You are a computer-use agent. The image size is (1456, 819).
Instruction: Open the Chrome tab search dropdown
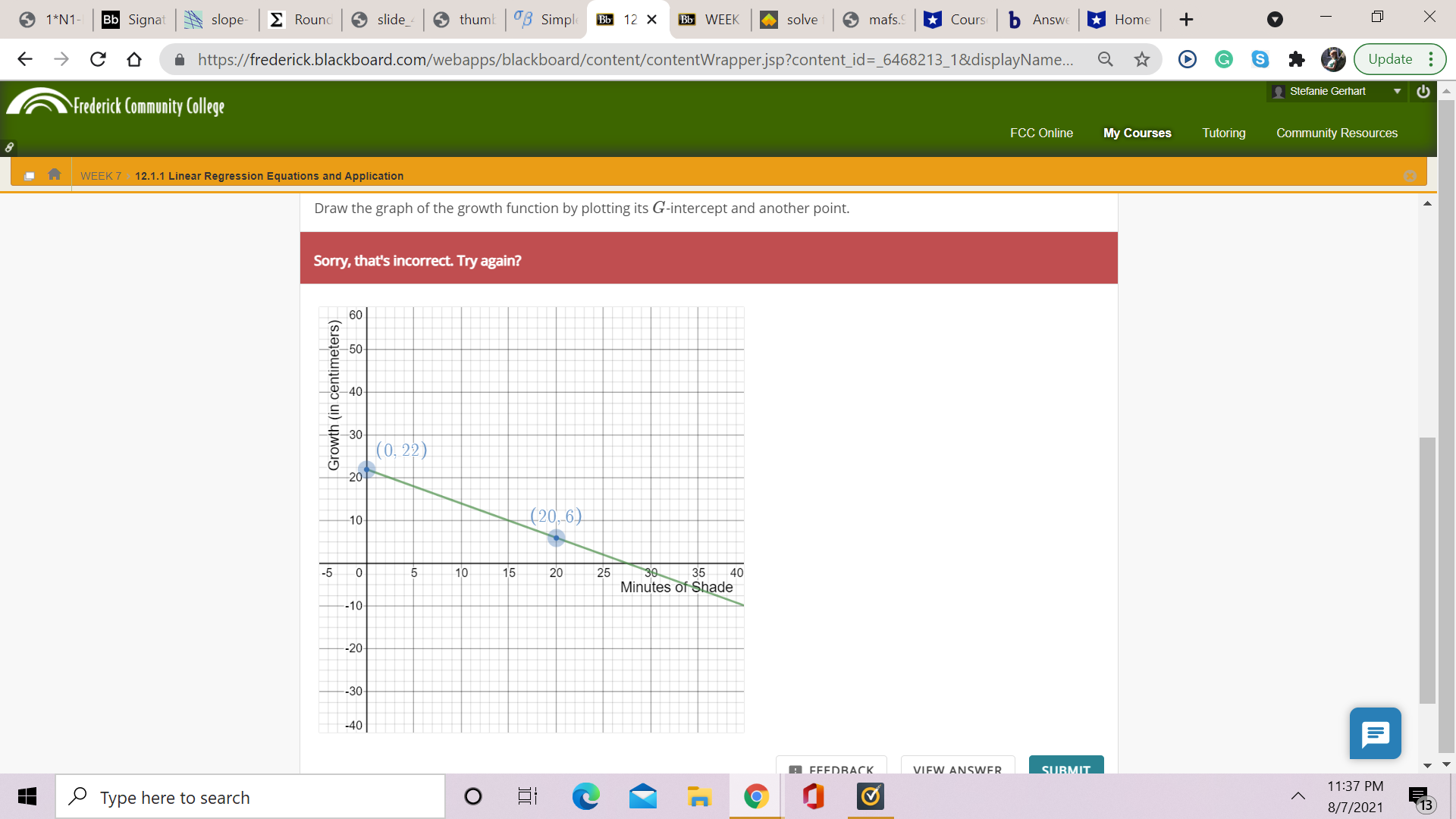pos(1275,20)
